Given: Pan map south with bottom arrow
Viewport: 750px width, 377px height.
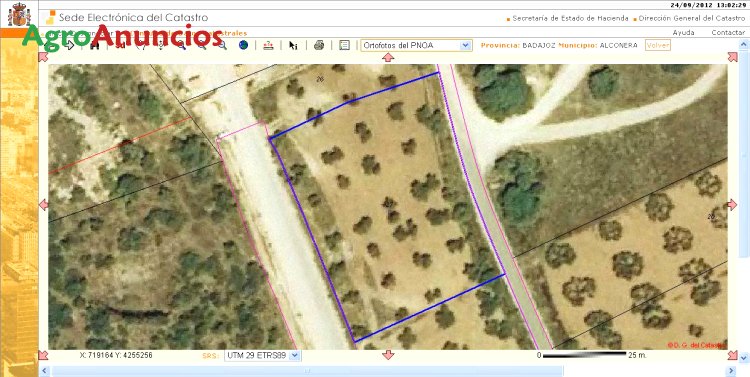Looking at the screenshot, I should point(388,355).
